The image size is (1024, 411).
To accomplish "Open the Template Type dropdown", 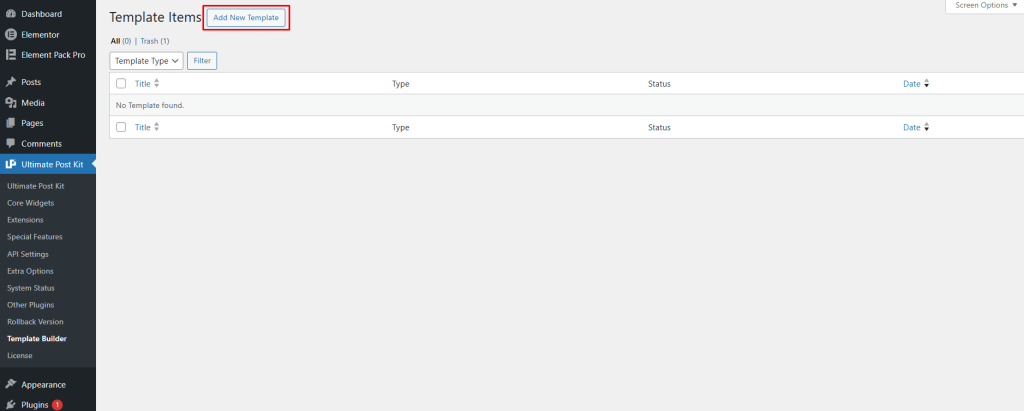I will coord(146,61).
